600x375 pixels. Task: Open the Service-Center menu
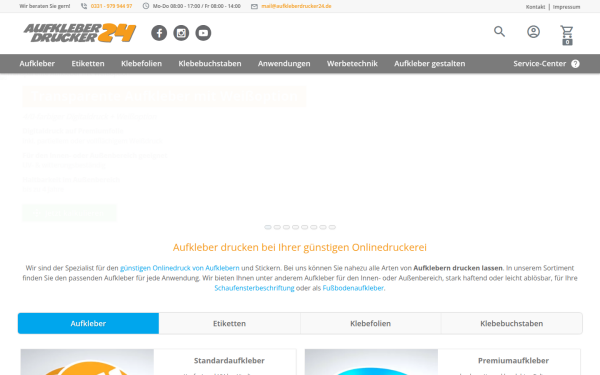[x=540, y=64]
